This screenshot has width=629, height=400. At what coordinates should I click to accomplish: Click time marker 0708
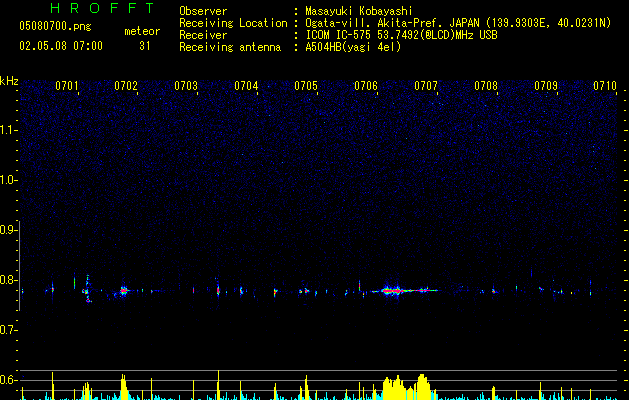[x=486, y=86]
